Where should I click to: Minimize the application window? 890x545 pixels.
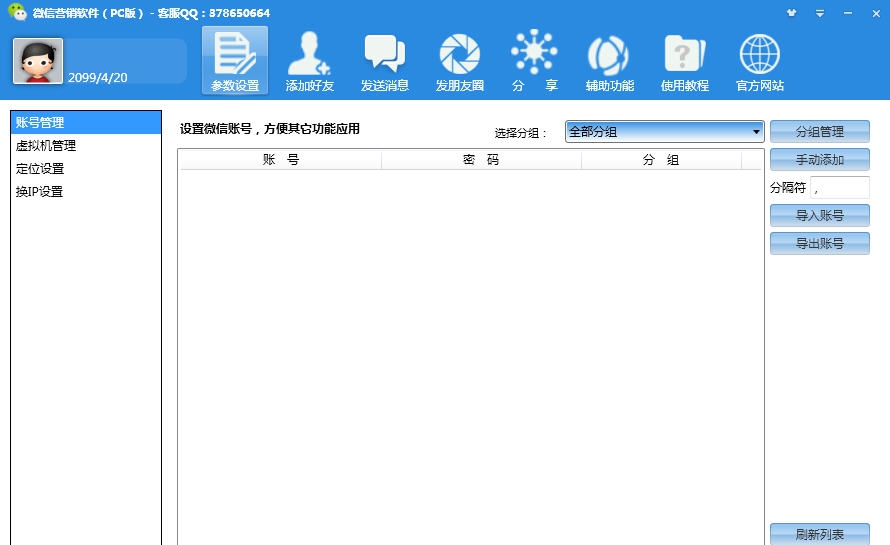pos(847,13)
